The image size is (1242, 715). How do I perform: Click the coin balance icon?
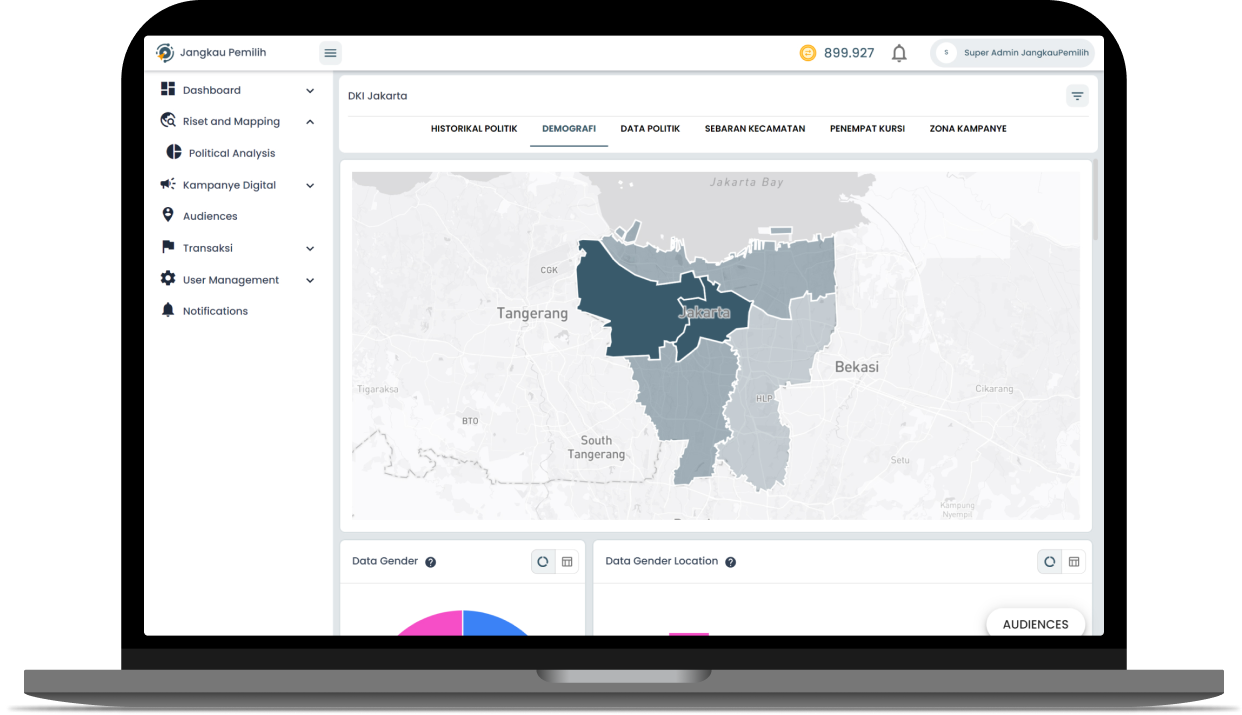point(808,53)
